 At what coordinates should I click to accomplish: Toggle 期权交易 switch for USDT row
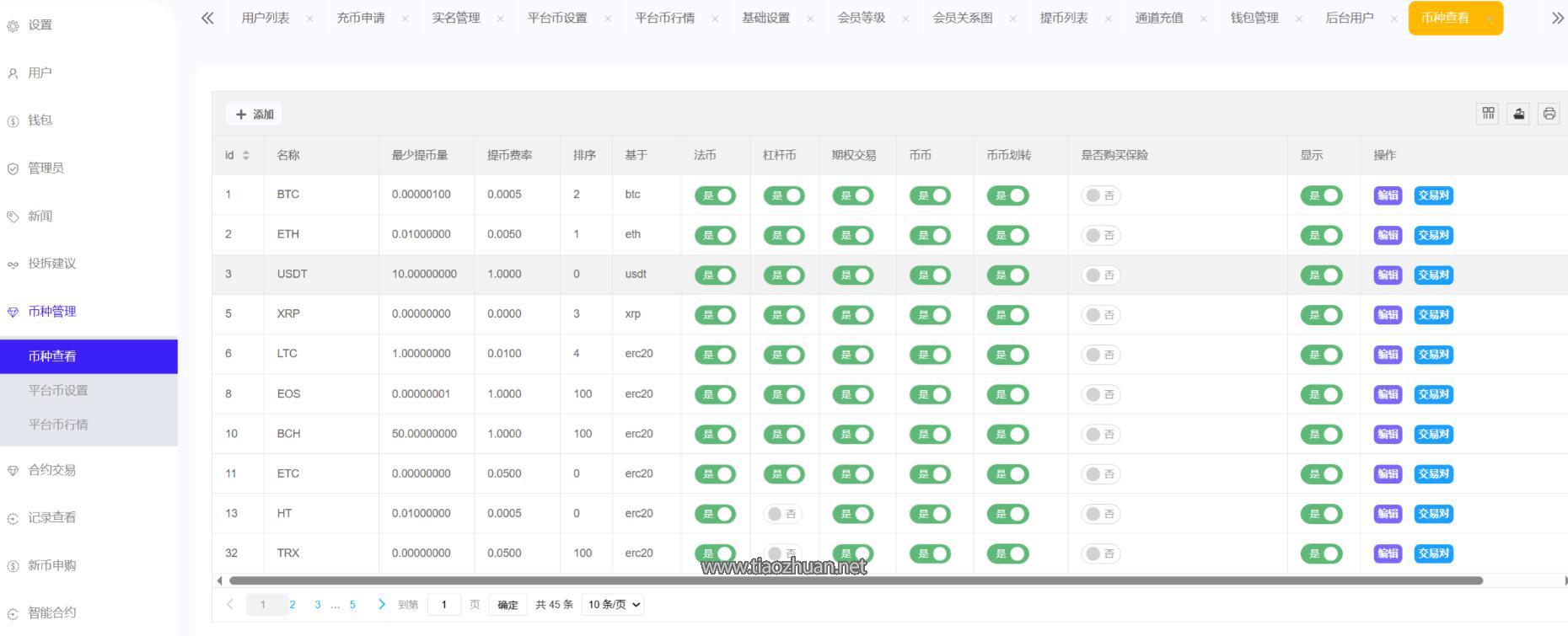(x=853, y=275)
